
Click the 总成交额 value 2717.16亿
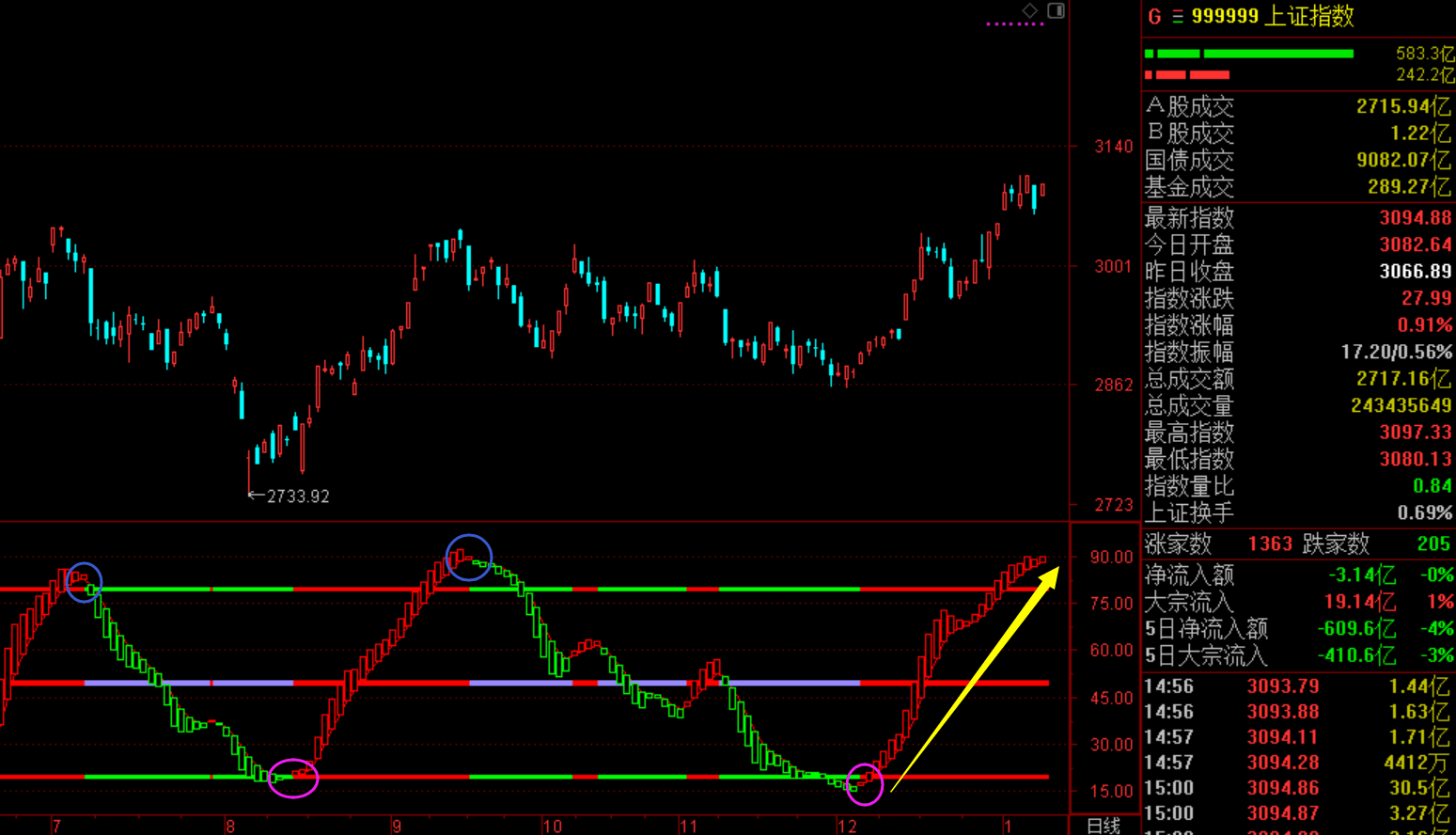coord(1404,379)
